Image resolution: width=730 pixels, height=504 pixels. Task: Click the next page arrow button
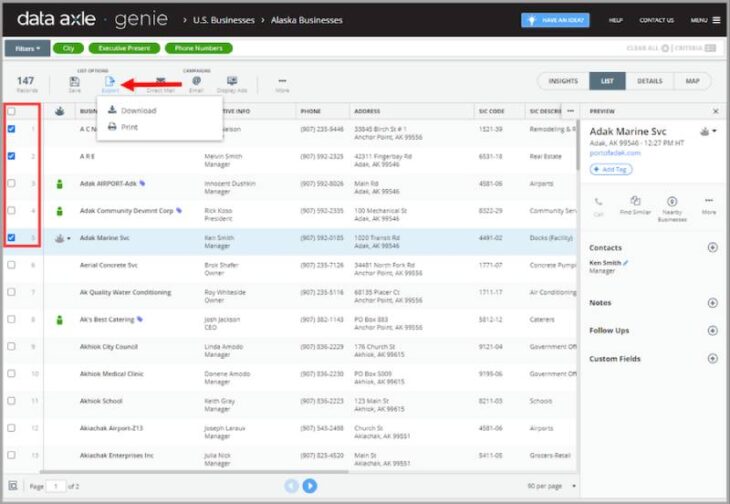point(310,486)
